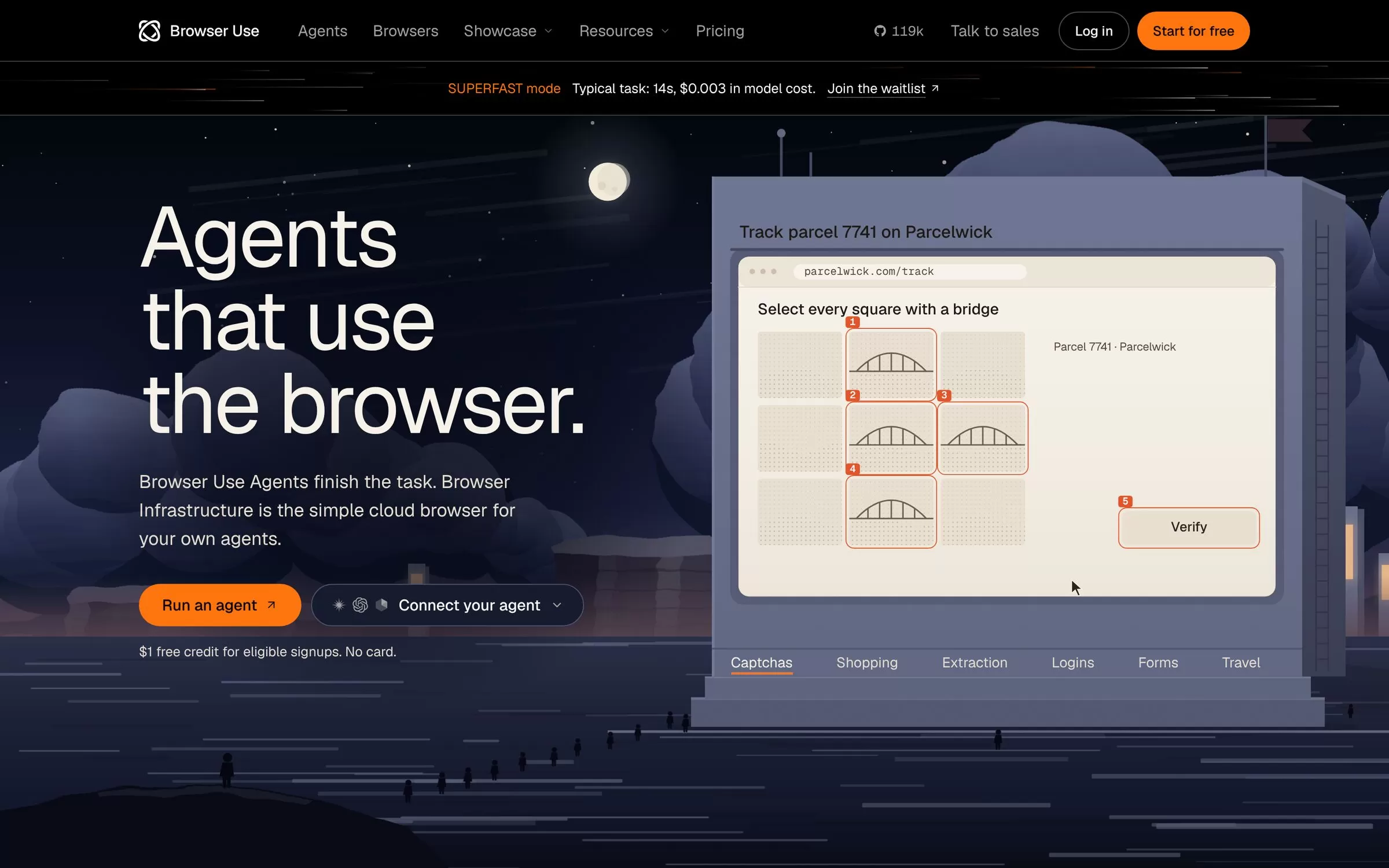Click the Anthropic starburst agent icon

click(x=339, y=605)
